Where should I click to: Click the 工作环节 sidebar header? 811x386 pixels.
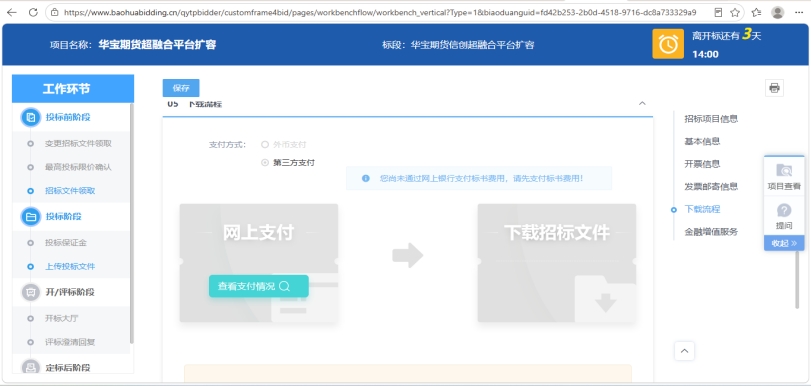coord(73,88)
